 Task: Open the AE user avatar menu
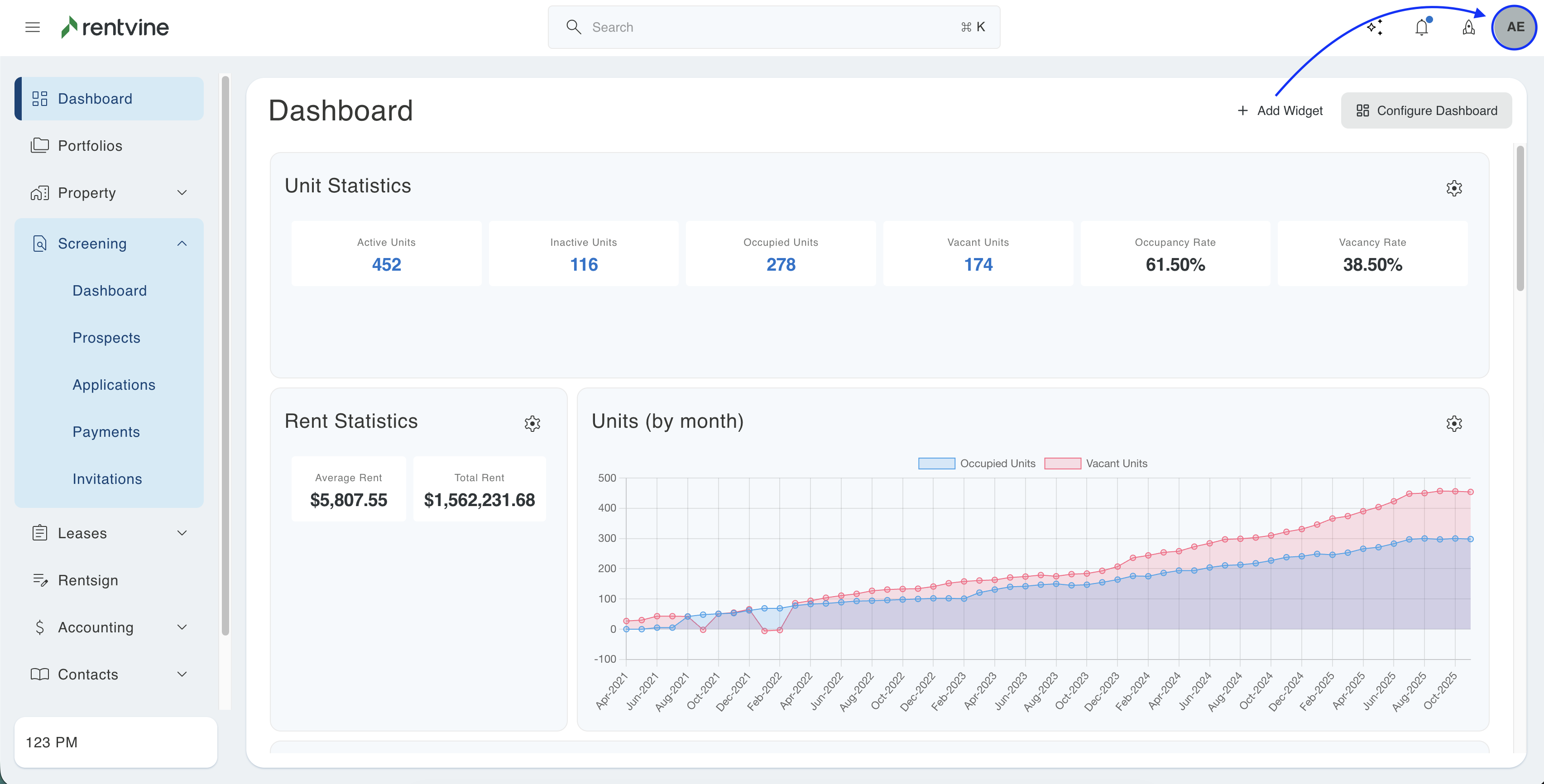click(1515, 27)
